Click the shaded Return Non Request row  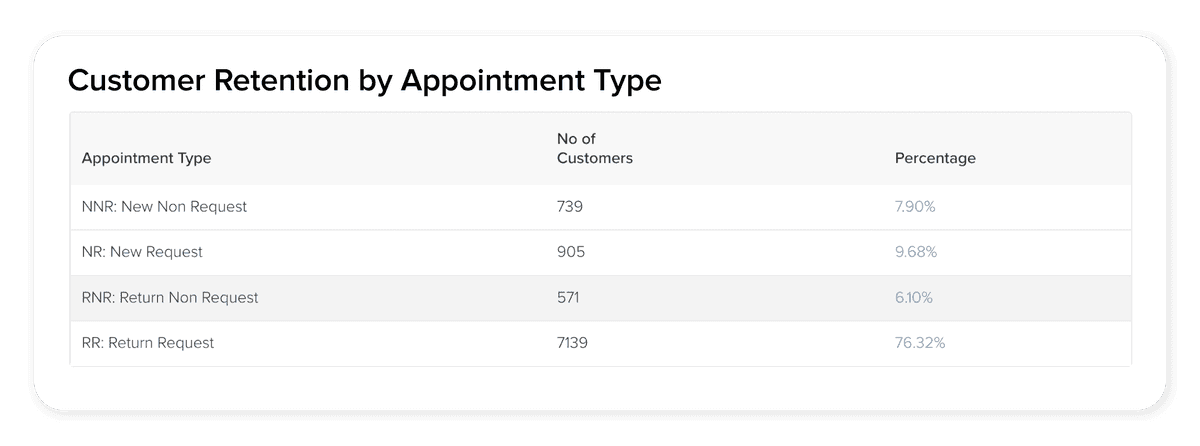[x=750, y=297]
